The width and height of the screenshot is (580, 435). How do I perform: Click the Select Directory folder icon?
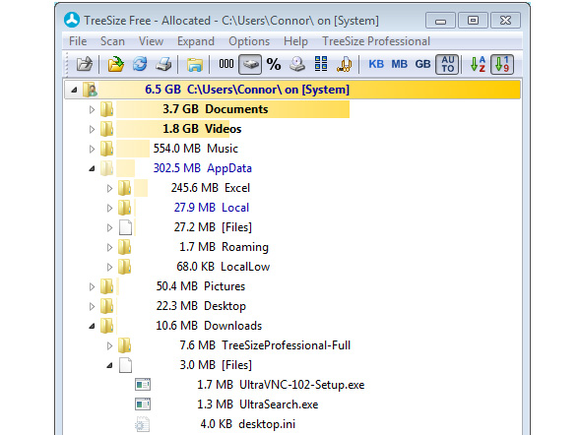pyautogui.click(x=116, y=64)
